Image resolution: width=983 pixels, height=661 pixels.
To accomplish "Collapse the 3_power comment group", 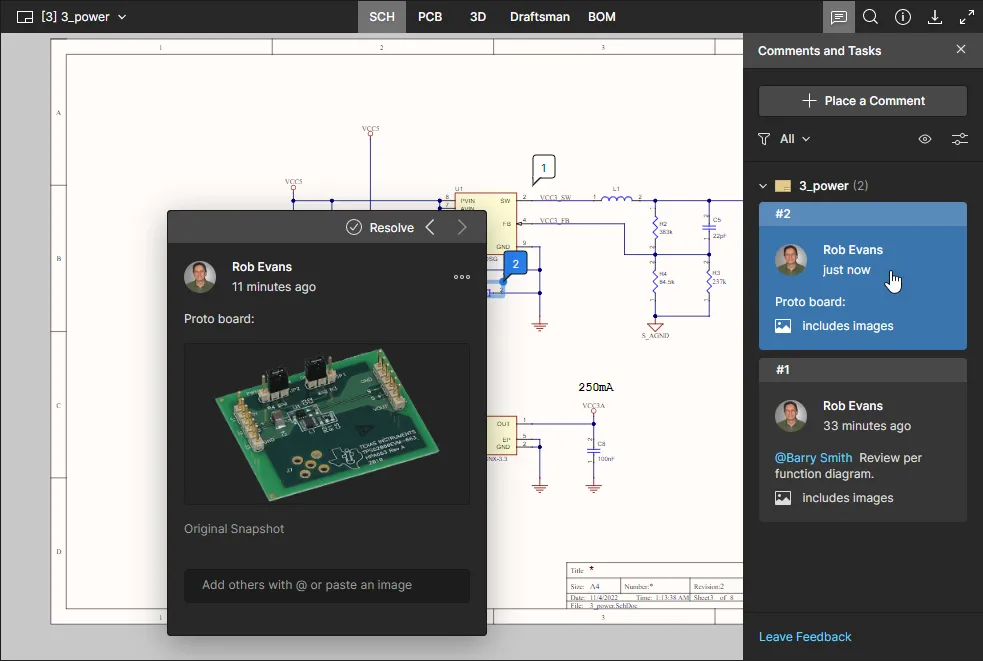I will click(x=764, y=186).
